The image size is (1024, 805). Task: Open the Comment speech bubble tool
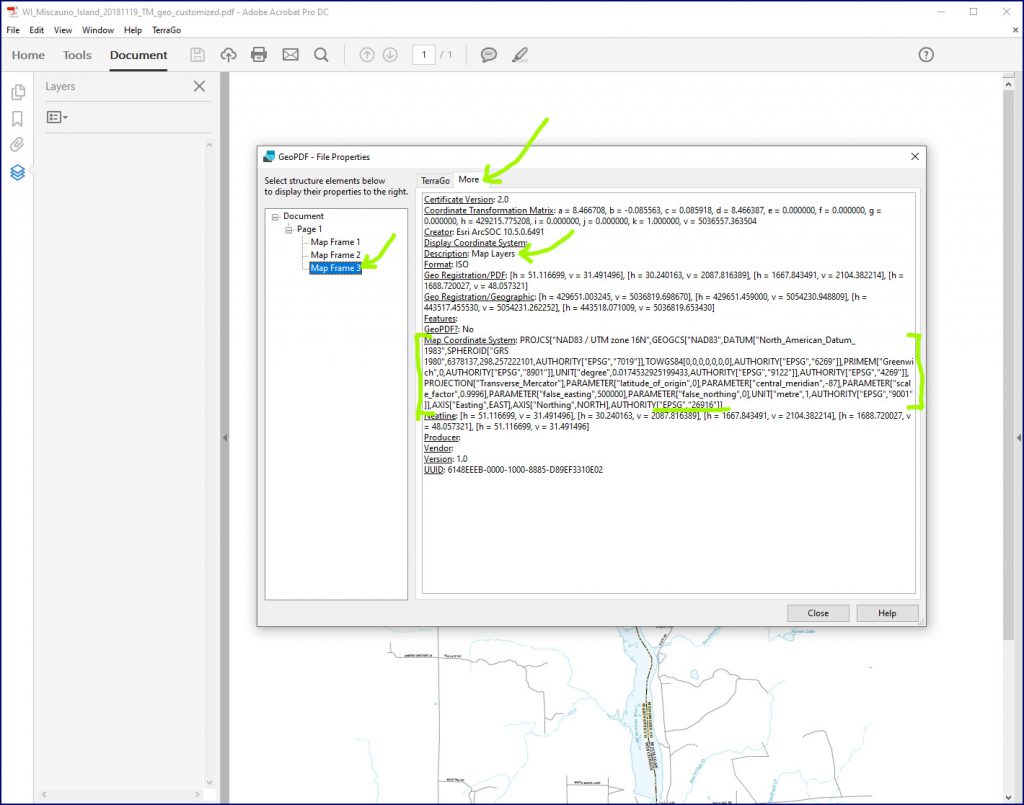[x=488, y=55]
